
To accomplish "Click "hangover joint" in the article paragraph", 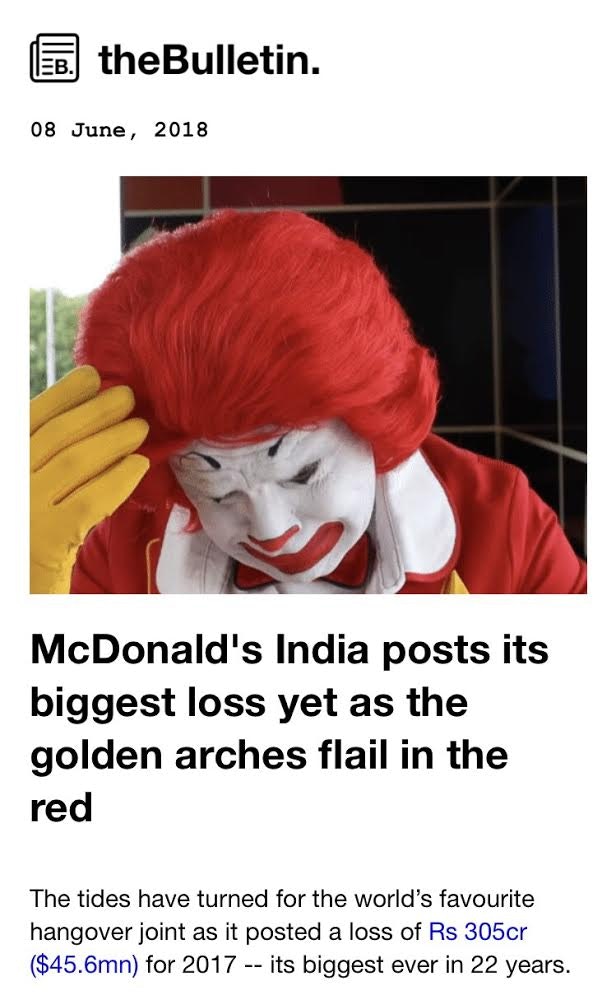I will [107, 932].
